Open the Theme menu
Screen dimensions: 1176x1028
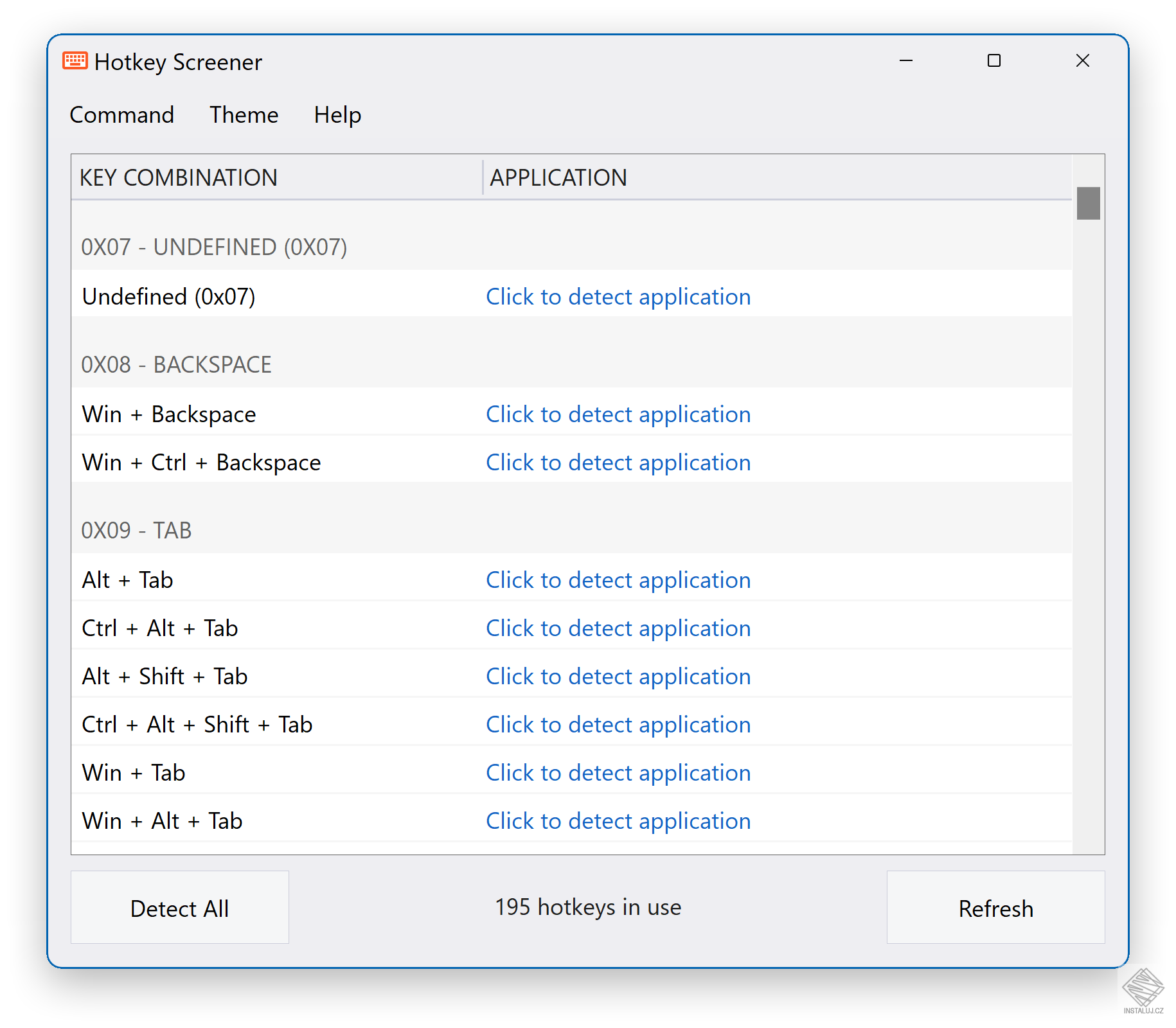[x=244, y=115]
